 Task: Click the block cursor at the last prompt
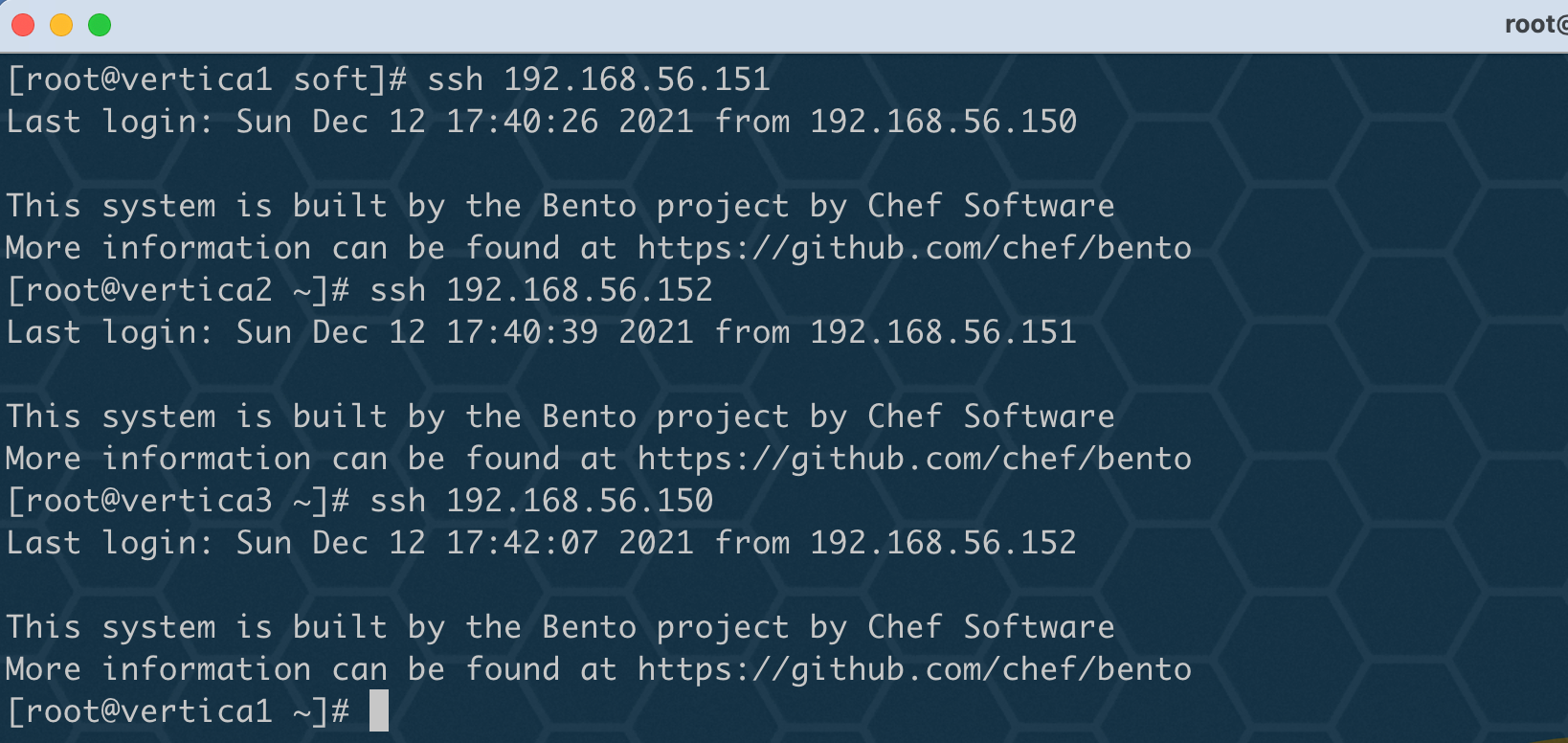379,710
